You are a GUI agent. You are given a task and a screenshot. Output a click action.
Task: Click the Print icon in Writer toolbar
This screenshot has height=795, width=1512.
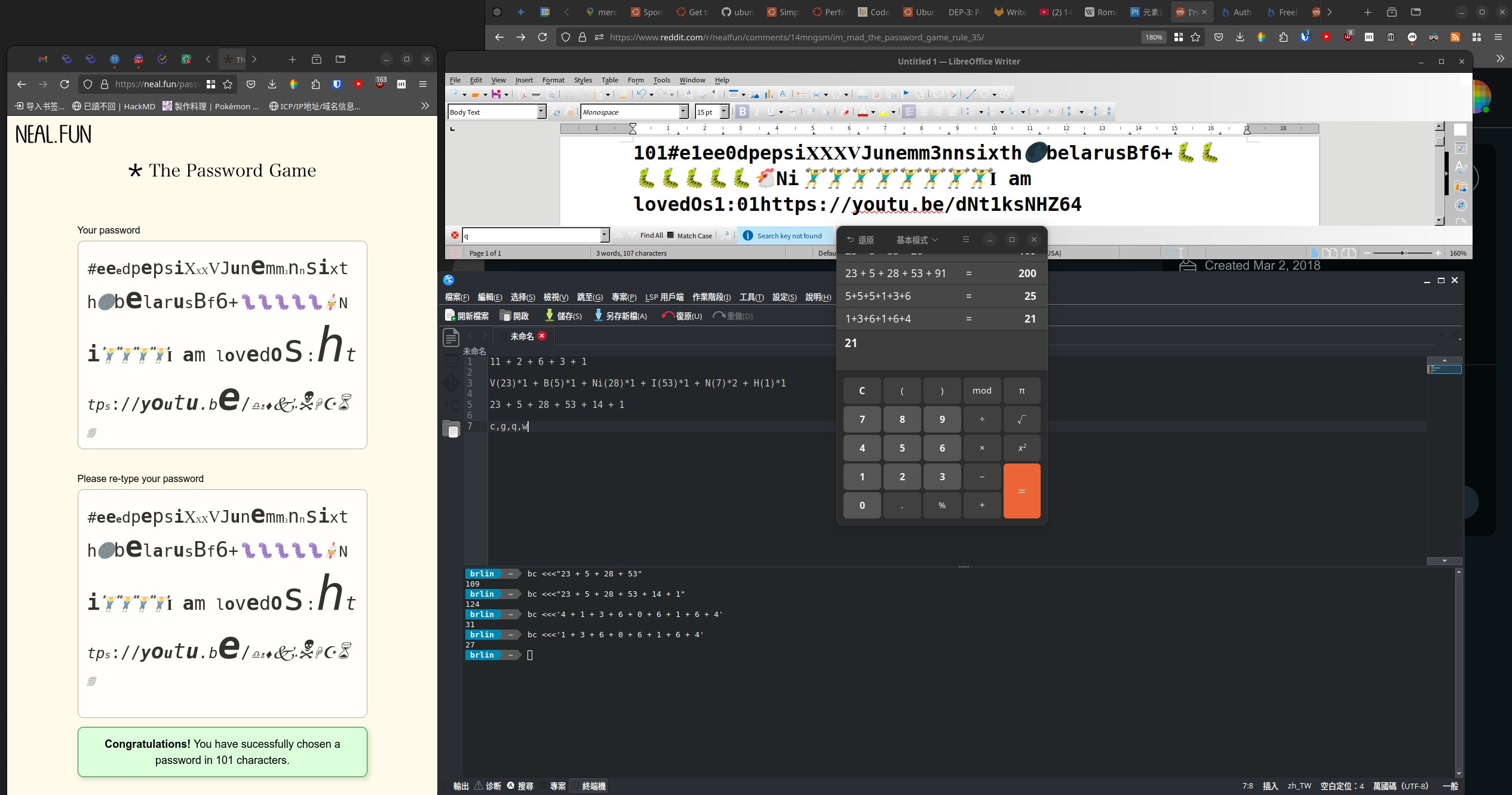pyautogui.click(x=536, y=94)
